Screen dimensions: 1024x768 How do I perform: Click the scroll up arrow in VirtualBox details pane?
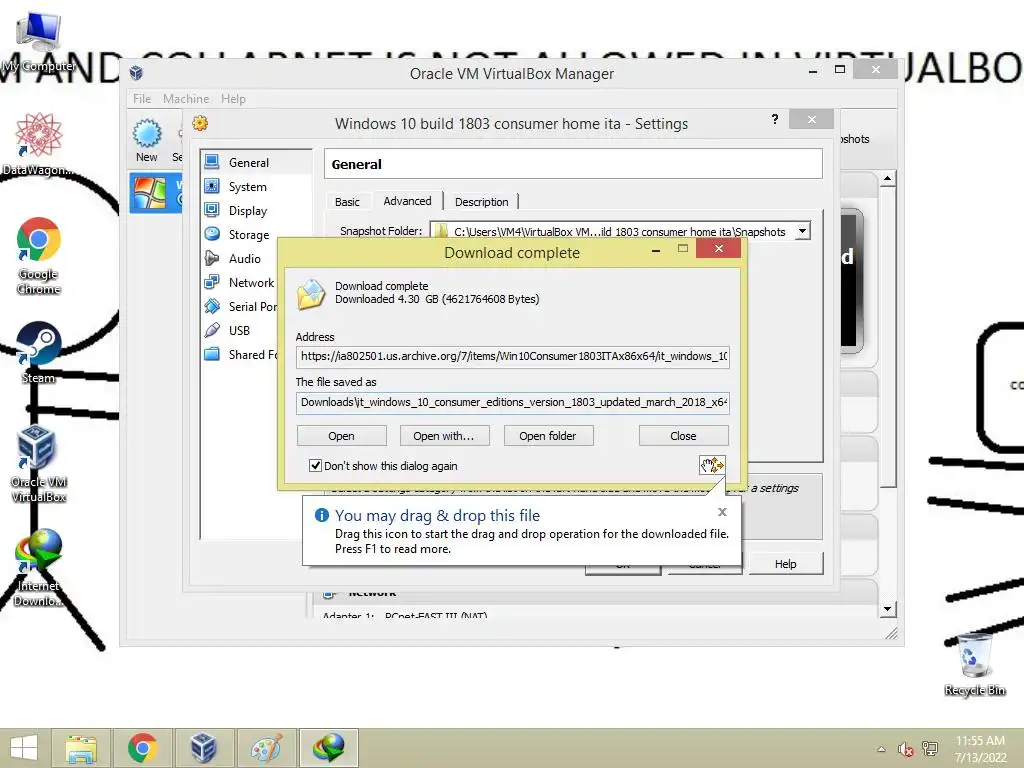tap(888, 178)
